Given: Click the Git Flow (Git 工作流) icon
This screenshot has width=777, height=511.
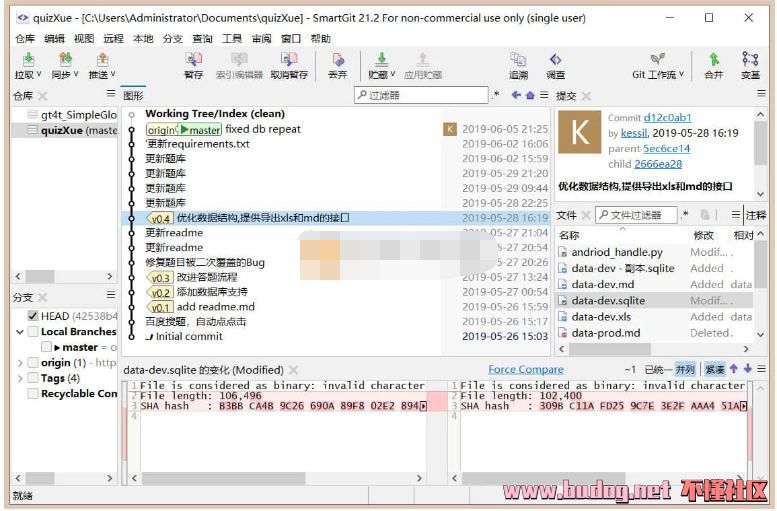Looking at the screenshot, I should 658,59.
